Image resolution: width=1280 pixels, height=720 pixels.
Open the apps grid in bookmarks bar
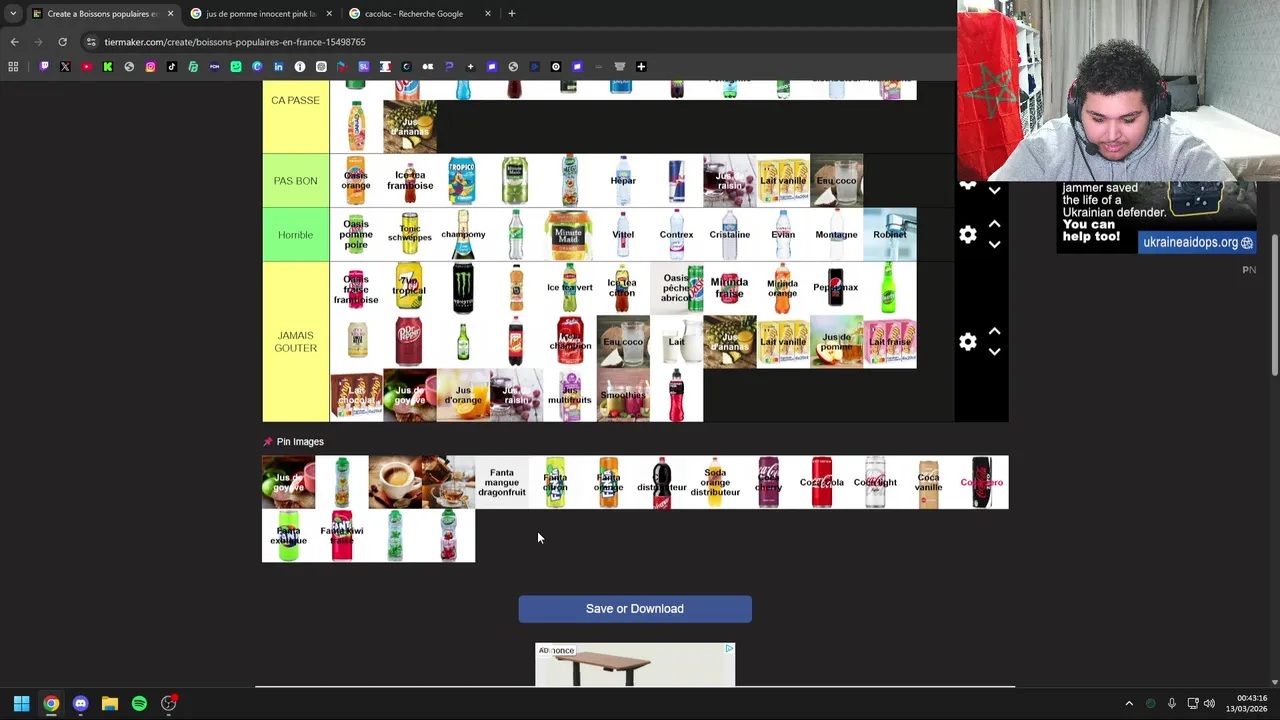(13, 67)
